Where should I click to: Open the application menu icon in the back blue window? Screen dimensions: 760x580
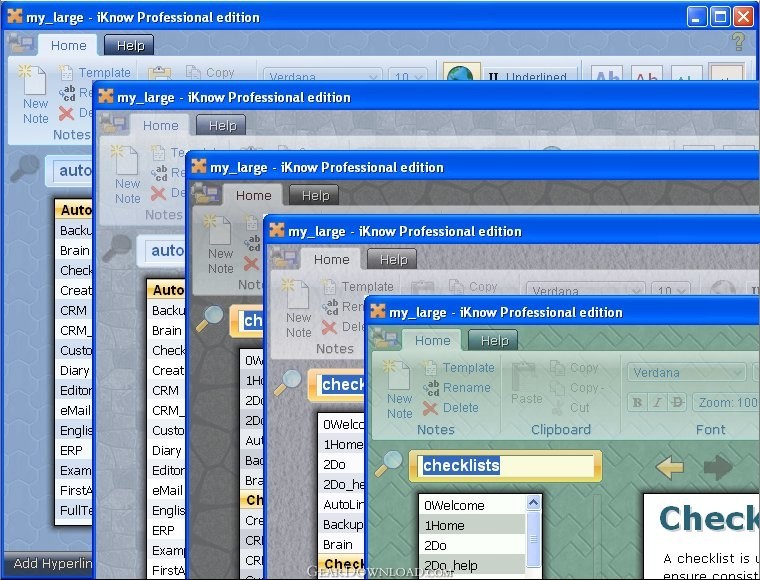tap(20, 44)
